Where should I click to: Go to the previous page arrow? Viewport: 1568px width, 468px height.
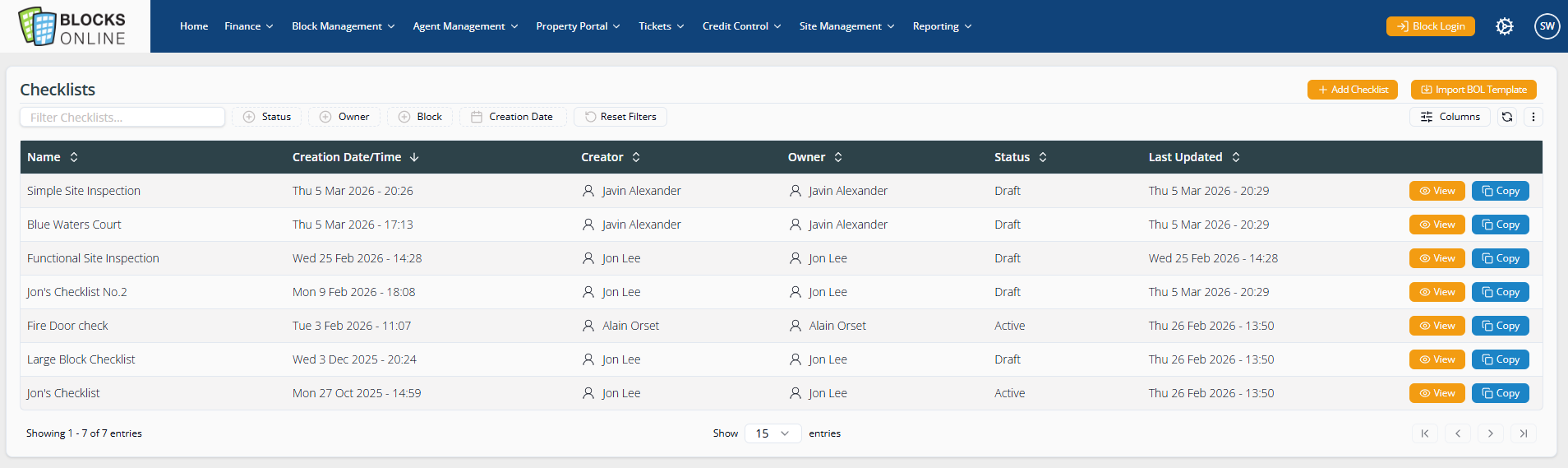click(x=1457, y=433)
